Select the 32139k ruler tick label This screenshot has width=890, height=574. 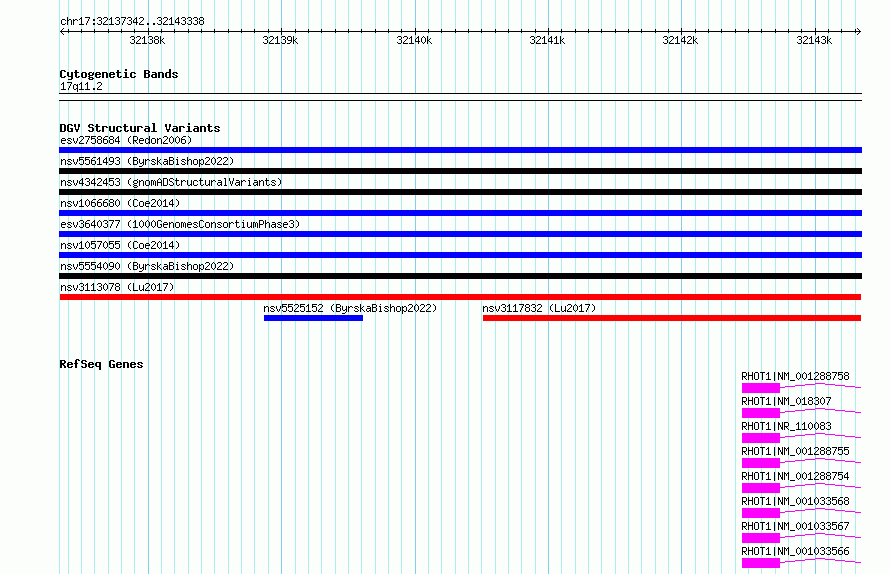280,40
